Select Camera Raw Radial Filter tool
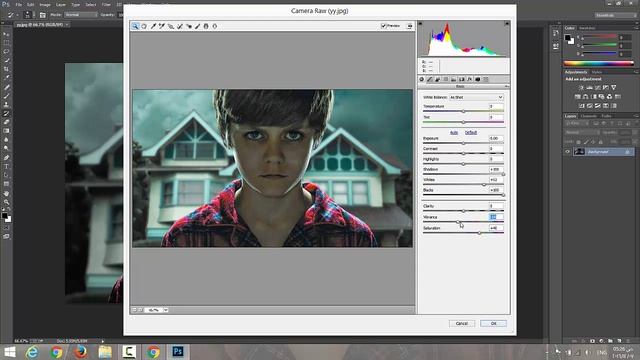The width and height of the screenshot is (640, 360). [215, 26]
